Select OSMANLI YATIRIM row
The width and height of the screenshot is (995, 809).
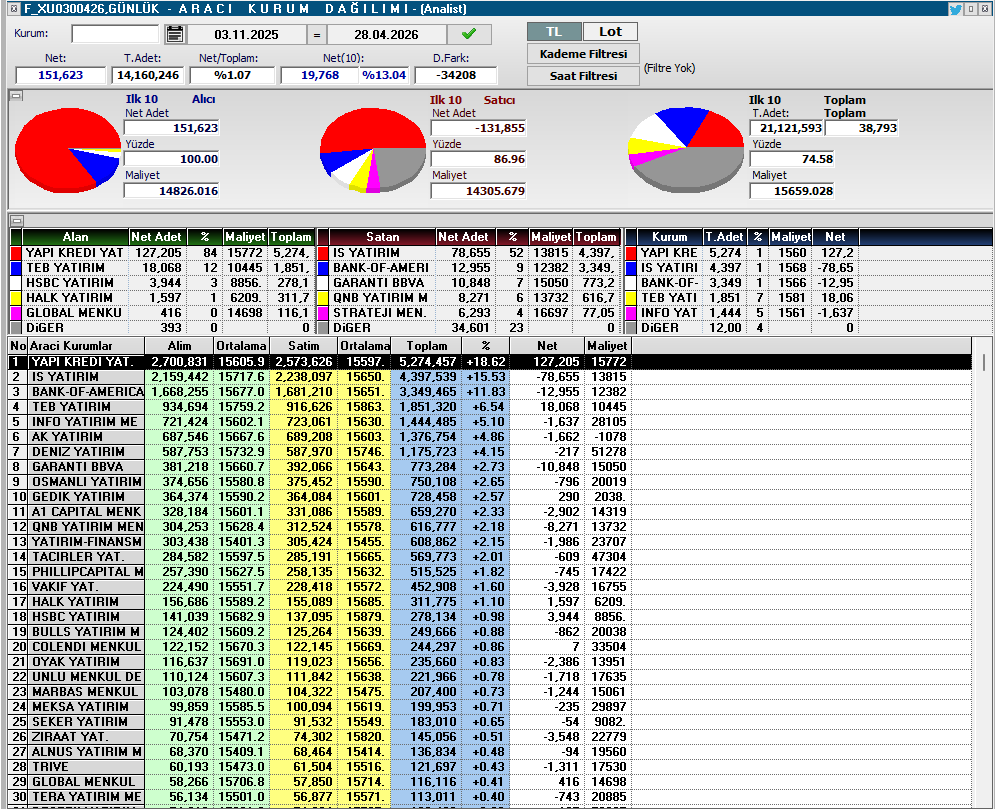[490, 482]
